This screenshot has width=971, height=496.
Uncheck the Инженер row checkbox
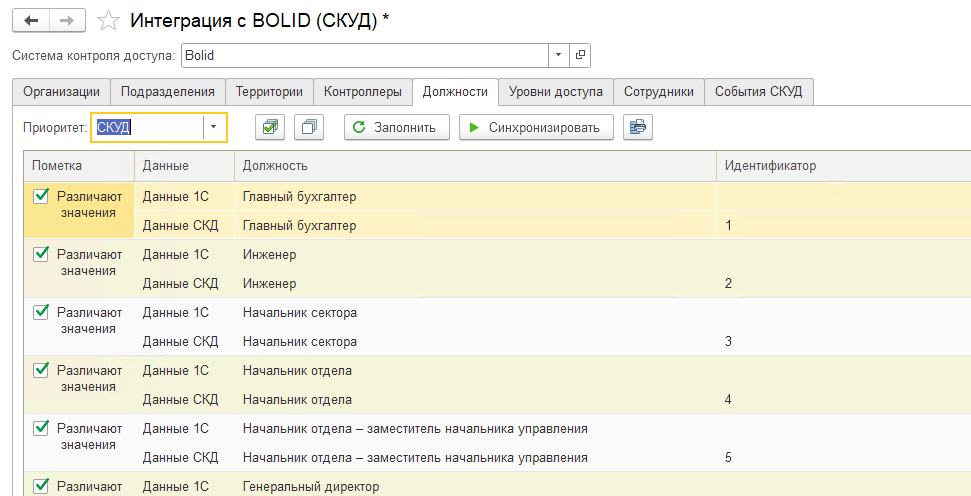pyautogui.click(x=41, y=255)
